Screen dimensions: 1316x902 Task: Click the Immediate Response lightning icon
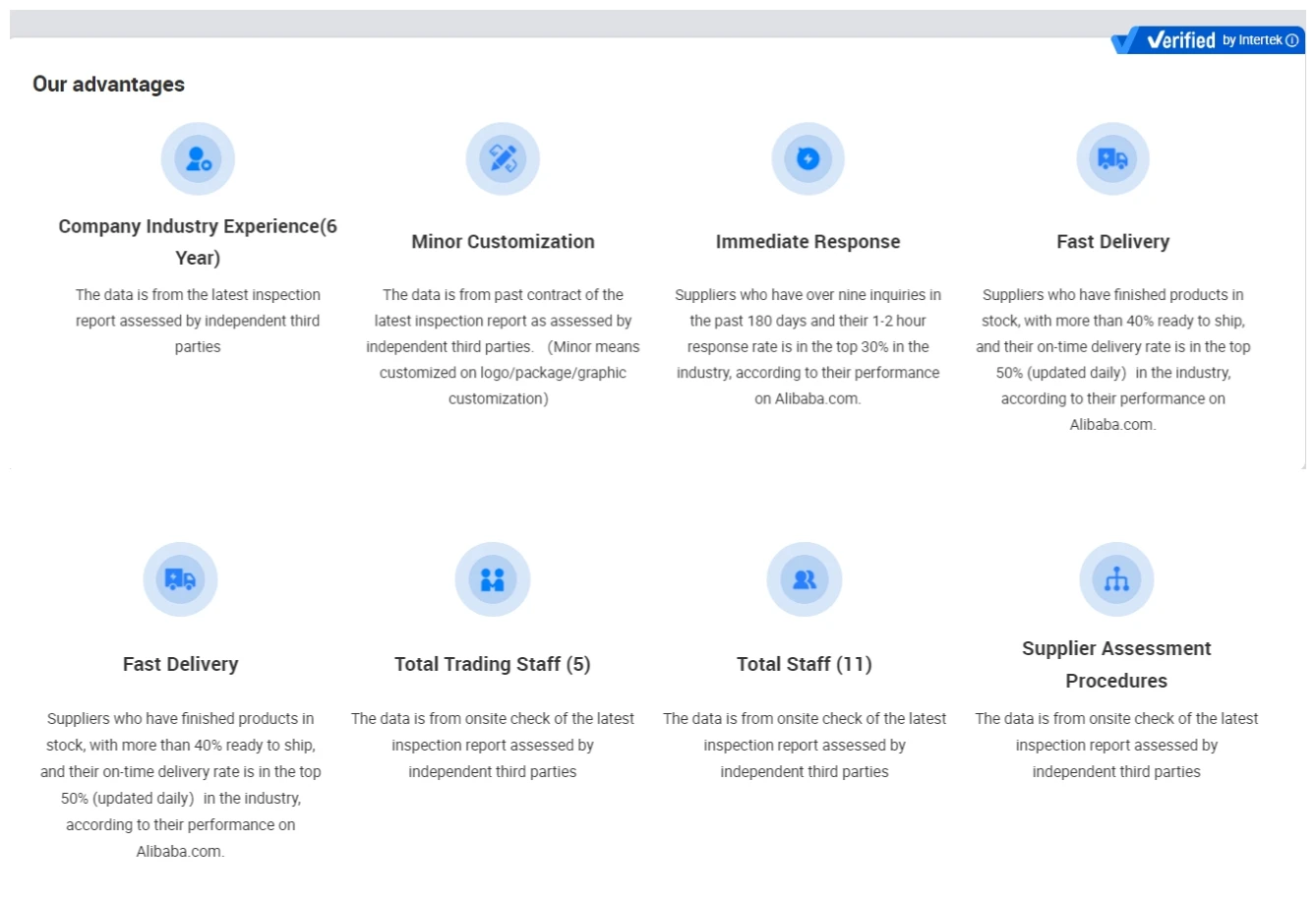pos(808,158)
